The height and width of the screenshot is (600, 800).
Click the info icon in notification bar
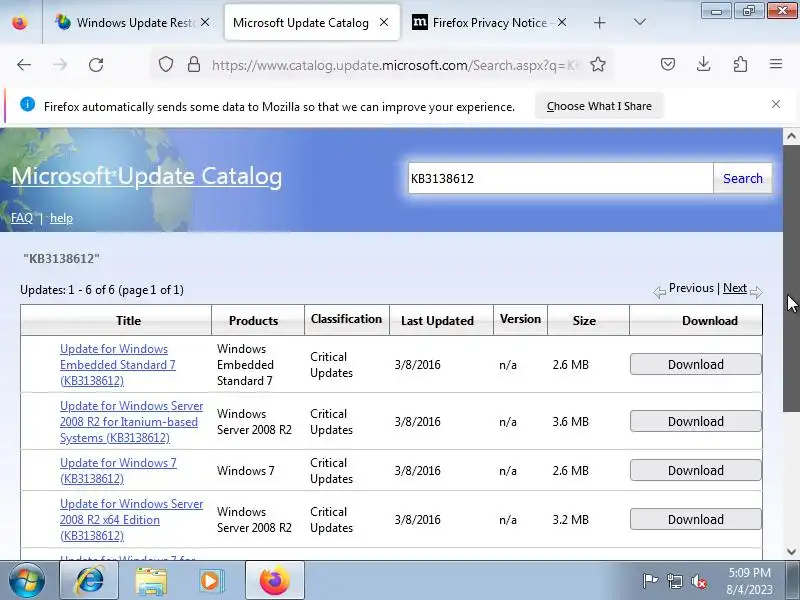(x=28, y=104)
